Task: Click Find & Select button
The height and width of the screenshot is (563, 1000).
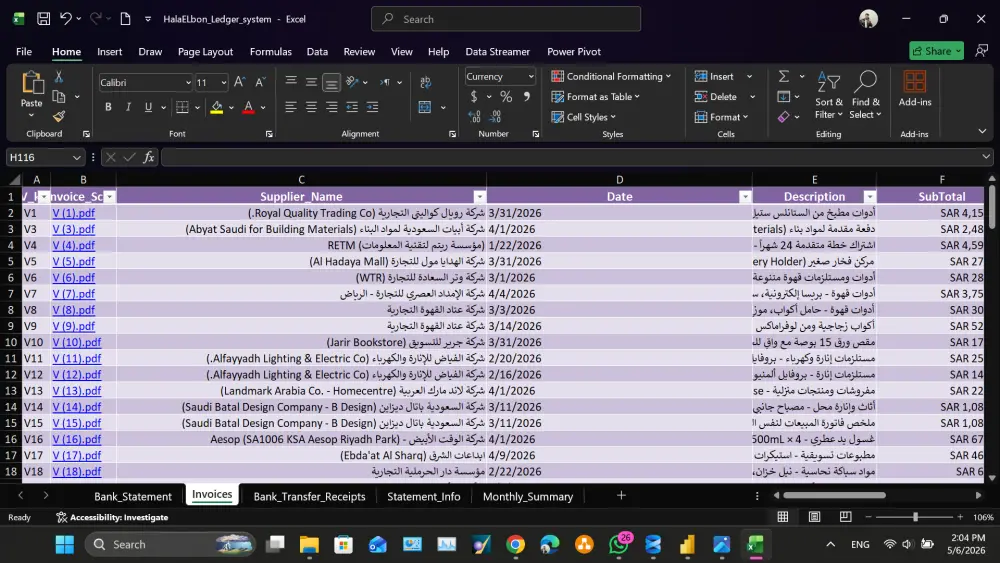Action: click(x=865, y=95)
